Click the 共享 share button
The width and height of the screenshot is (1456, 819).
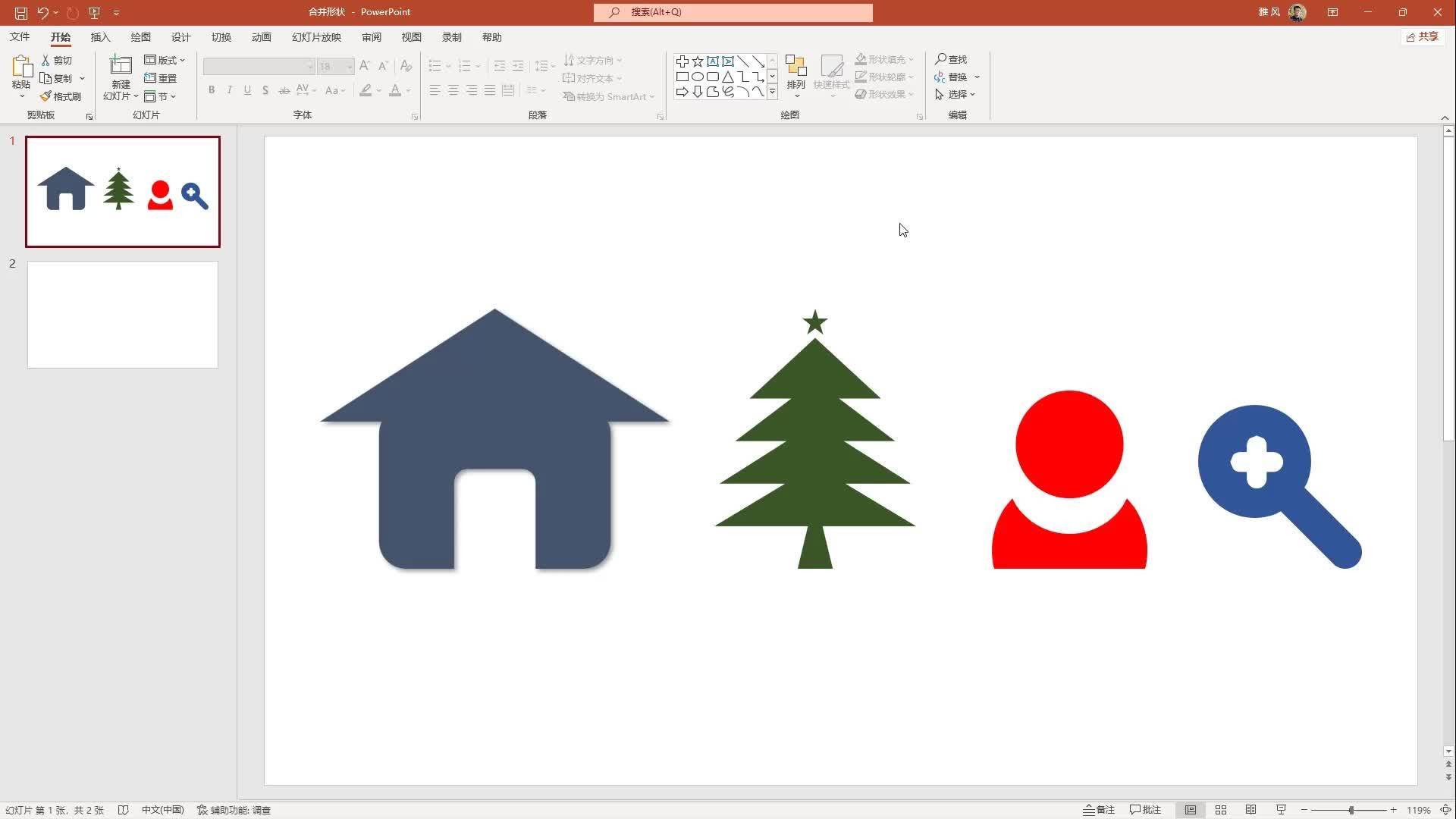pos(1423,36)
